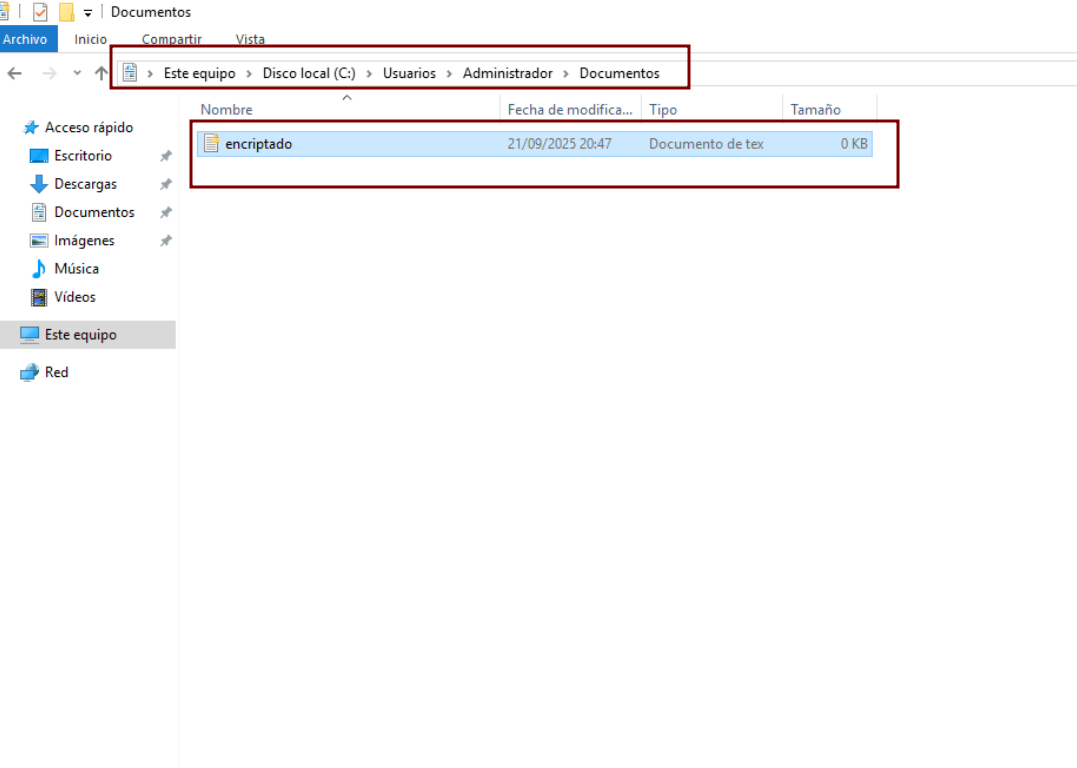Open Música in the sidebar

tap(76, 268)
